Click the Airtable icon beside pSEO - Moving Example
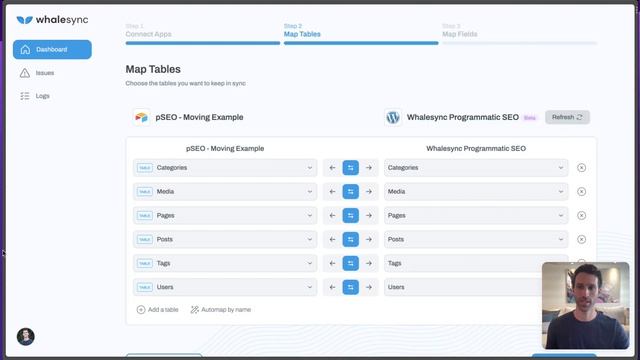640x360 pixels. pyautogui.click(x=142, y=118)
